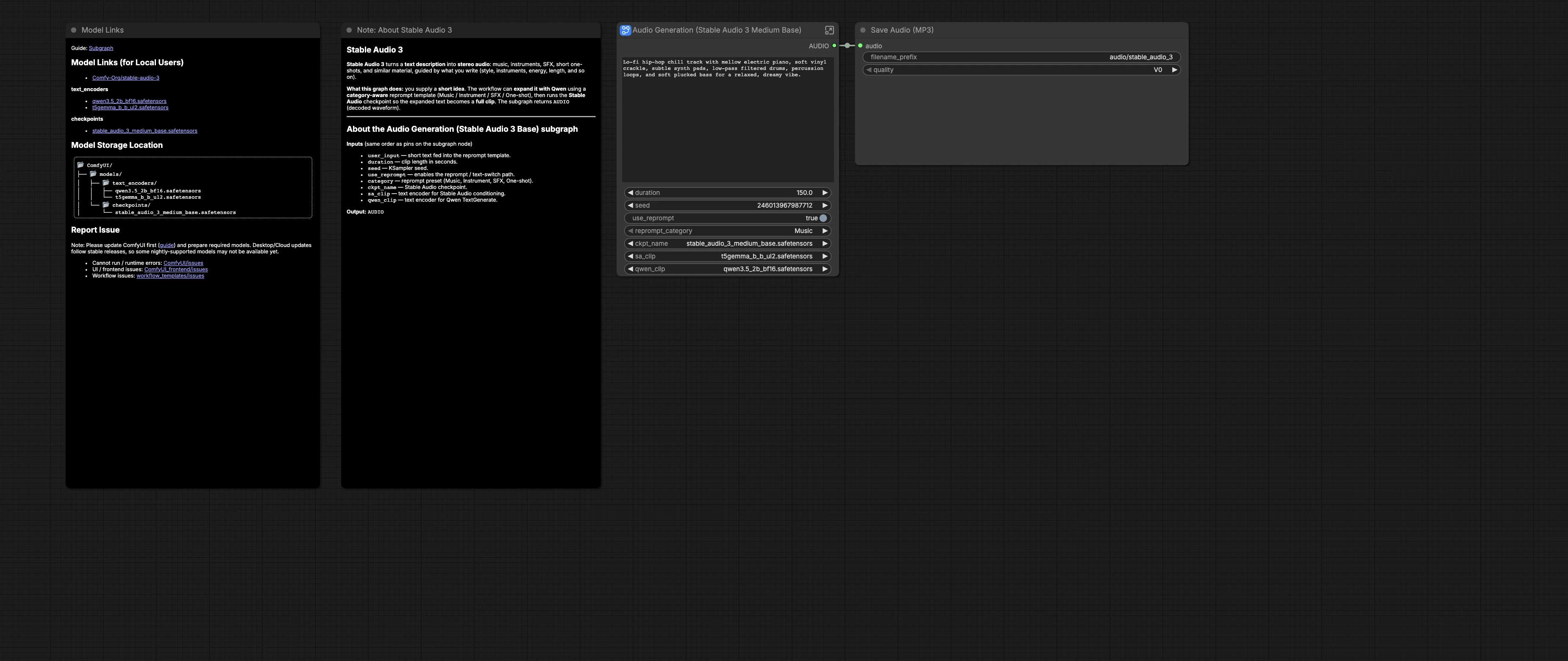Open the update guide link in Report Issue
This screenshot has width=1568, height=661.
click(167, 245)
